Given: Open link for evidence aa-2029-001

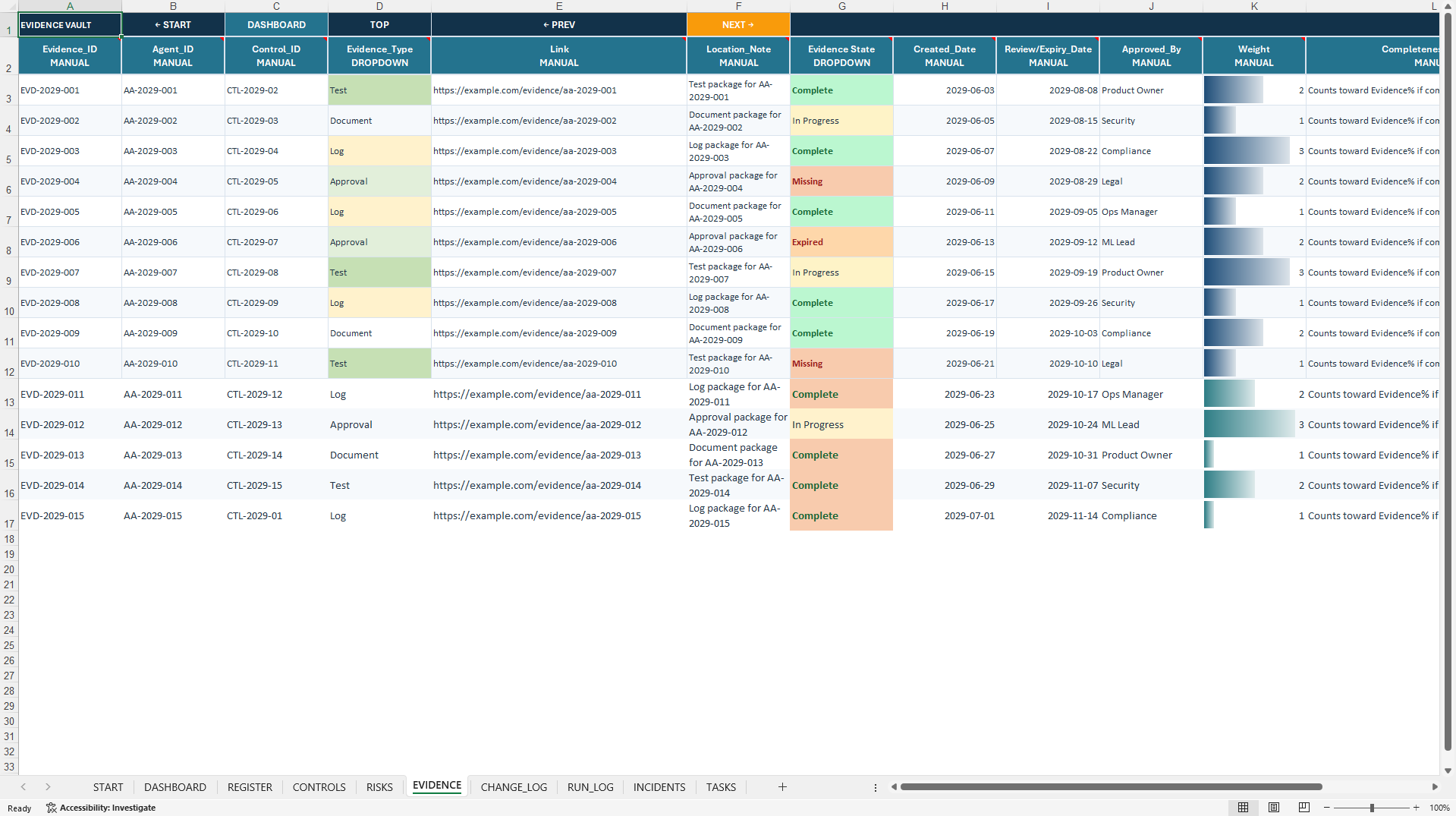Looking at the screenshot, I should coord(524,90).
